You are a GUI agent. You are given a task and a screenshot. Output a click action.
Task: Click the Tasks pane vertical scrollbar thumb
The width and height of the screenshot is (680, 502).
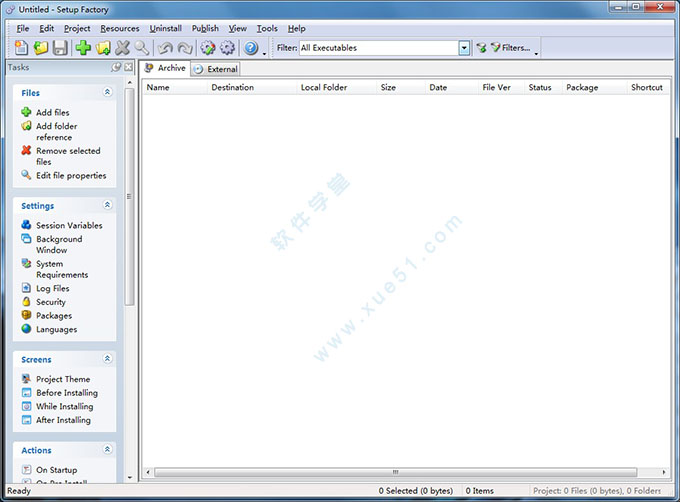(130, 197)
